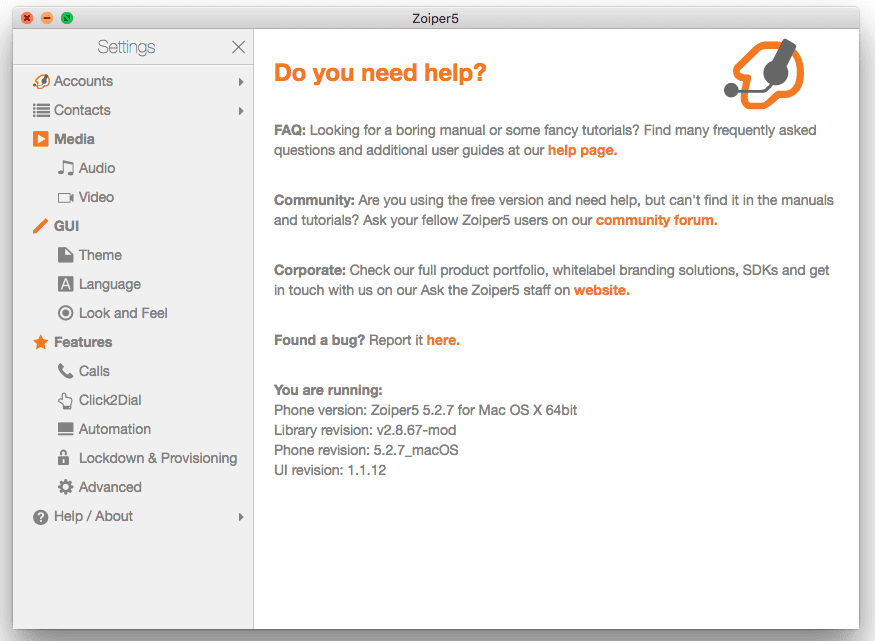Image resolution: width=875 pixels, height=641 pixels.
Task: Open Calls settings entry
Action: pos(94,371)
